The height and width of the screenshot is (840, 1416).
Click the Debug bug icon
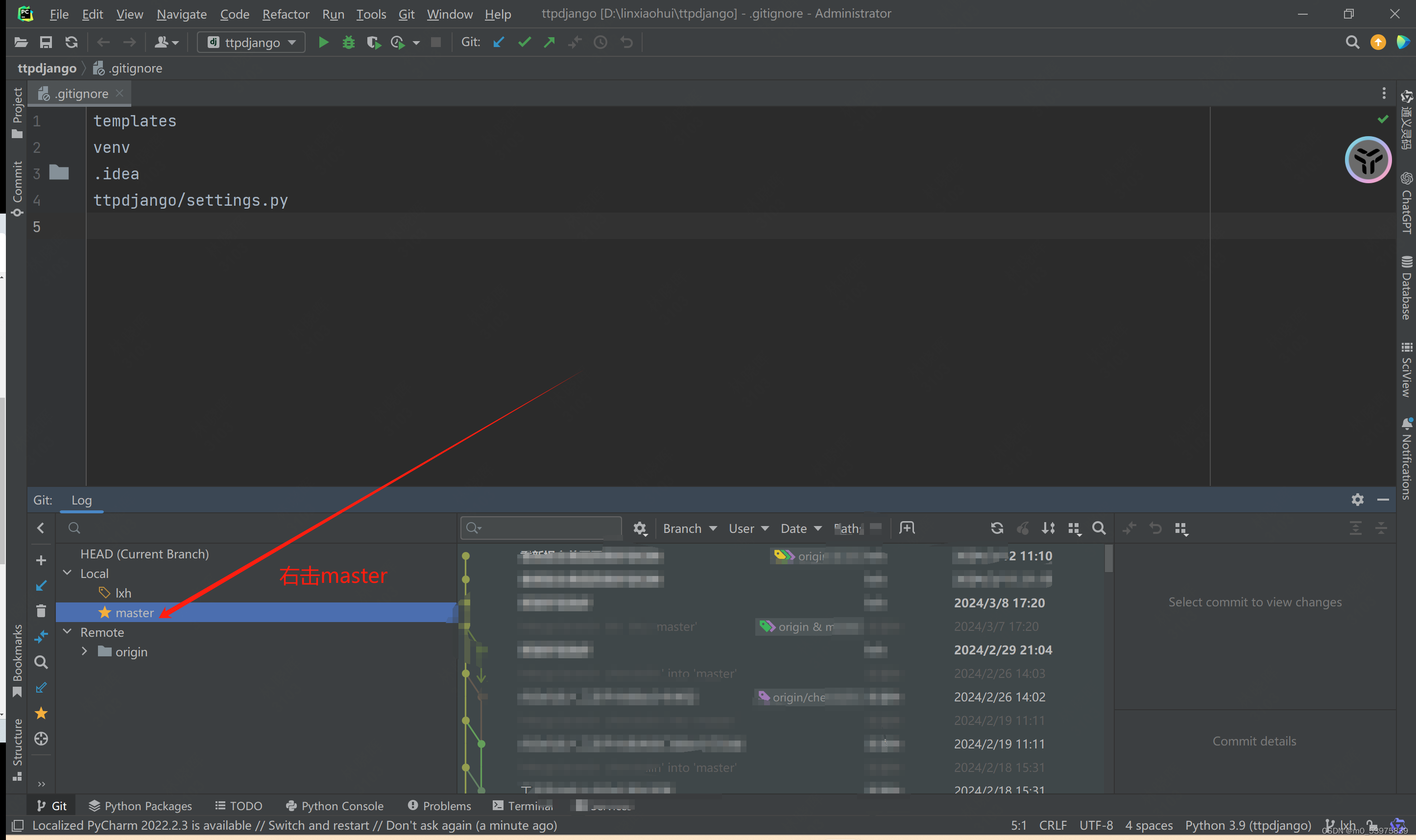349,43
